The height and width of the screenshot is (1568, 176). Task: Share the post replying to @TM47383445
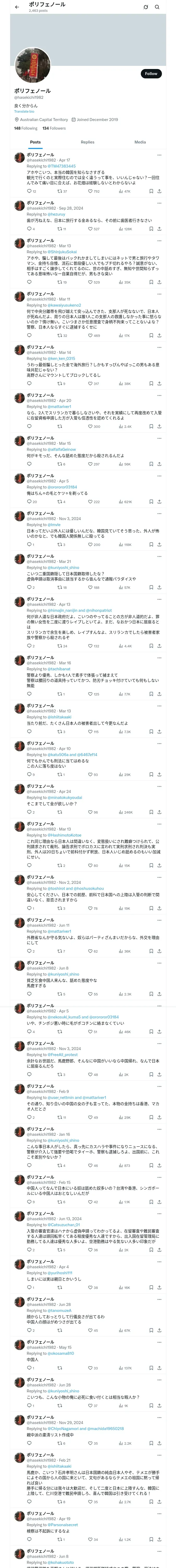(x=159, y=191)
